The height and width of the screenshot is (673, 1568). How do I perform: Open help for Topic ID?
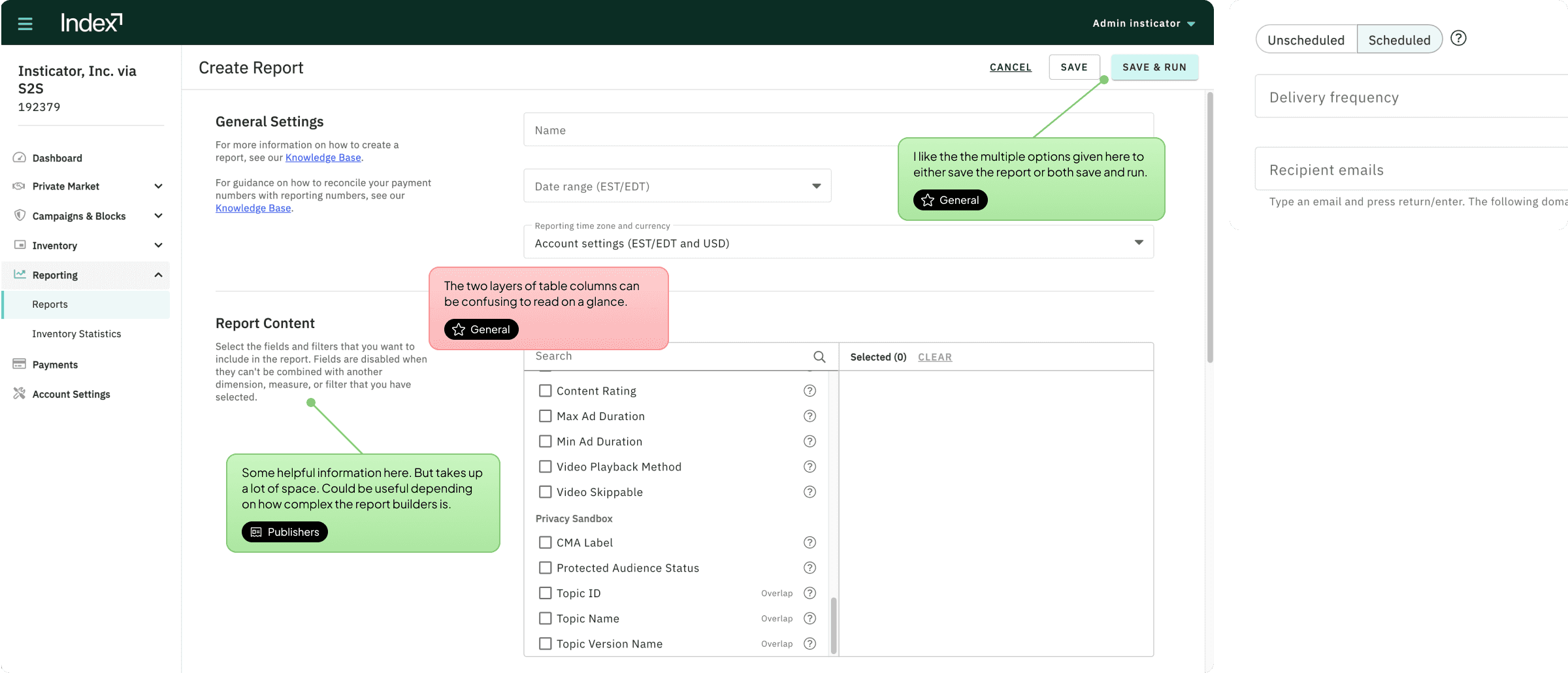click(809, 593)
